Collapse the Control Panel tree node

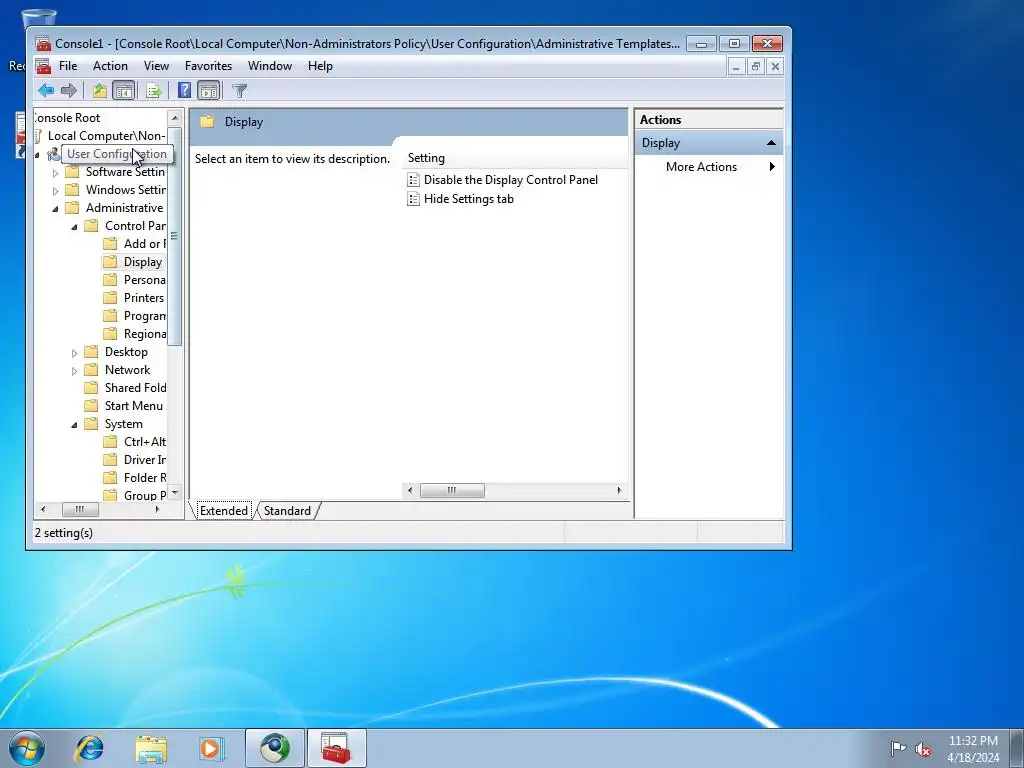pos(74,227)
